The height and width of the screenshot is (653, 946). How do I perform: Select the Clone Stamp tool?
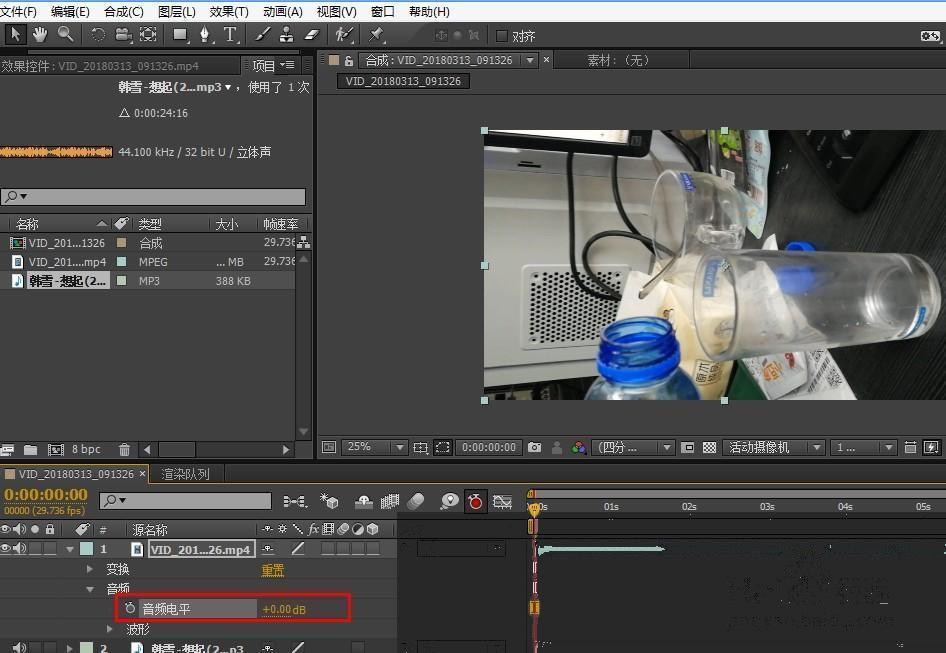point(287,35)
